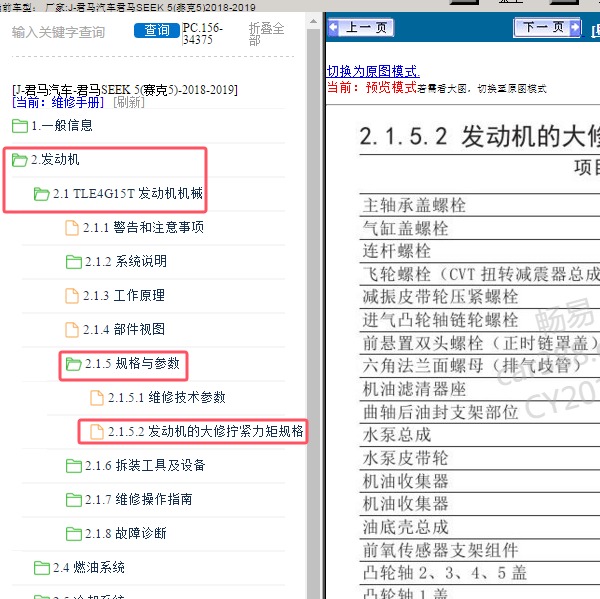
Task: Click the 查询 search button
Action: (x=157, y=30)
